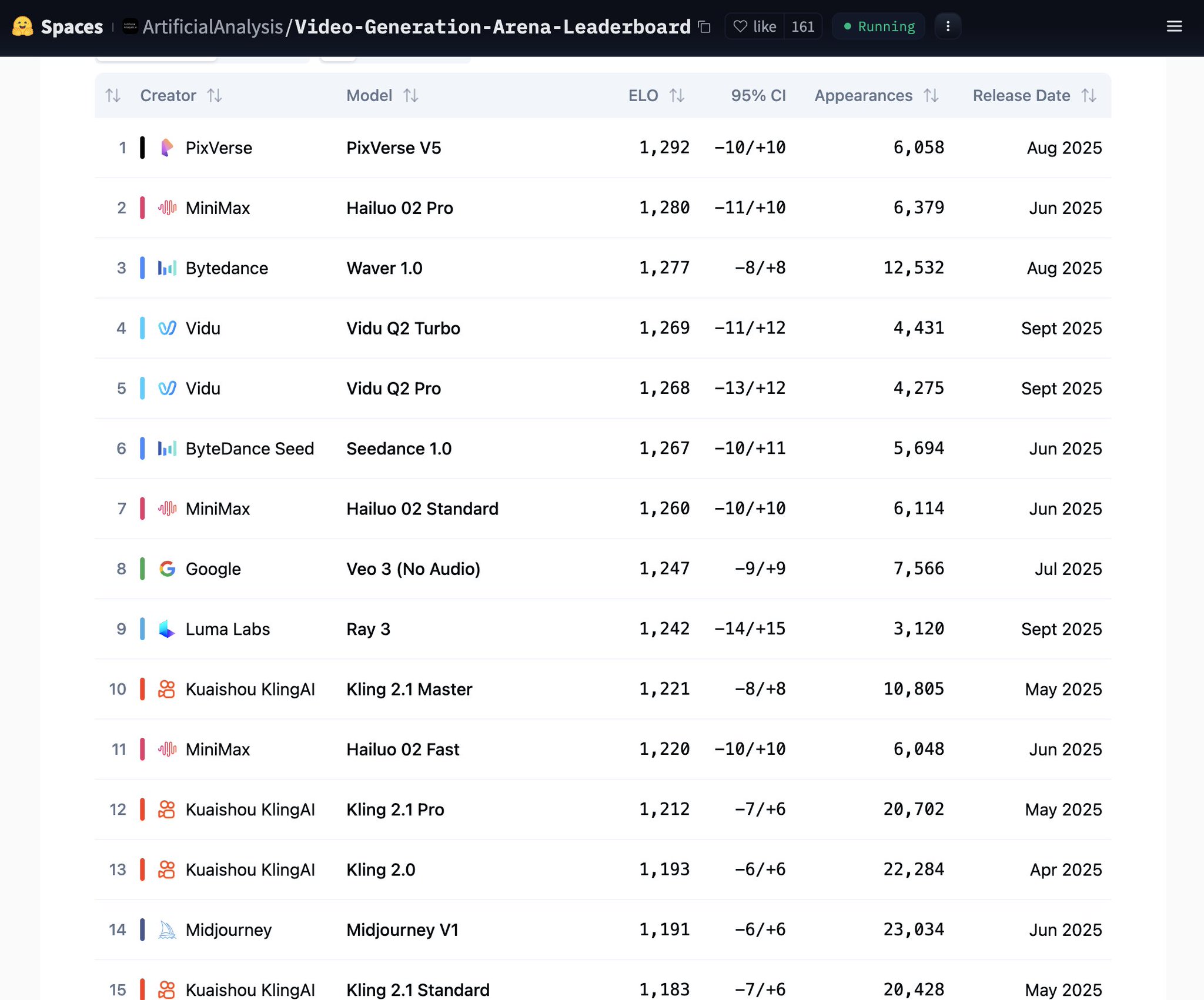Select the Kling 2.0 model name
1204x1000 pixels.
[381, 869]
